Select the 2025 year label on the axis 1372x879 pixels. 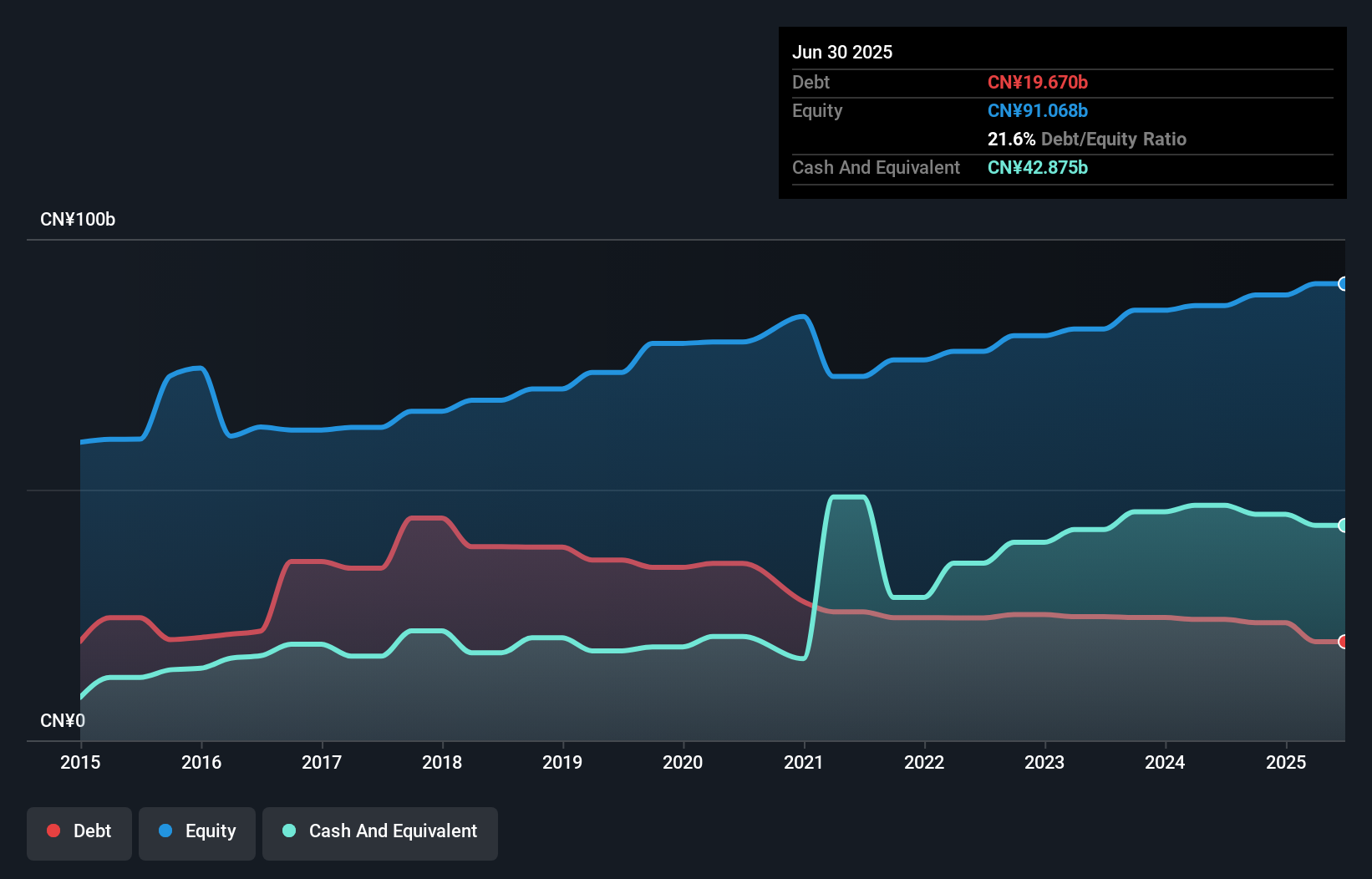(x=1286, y=762)
